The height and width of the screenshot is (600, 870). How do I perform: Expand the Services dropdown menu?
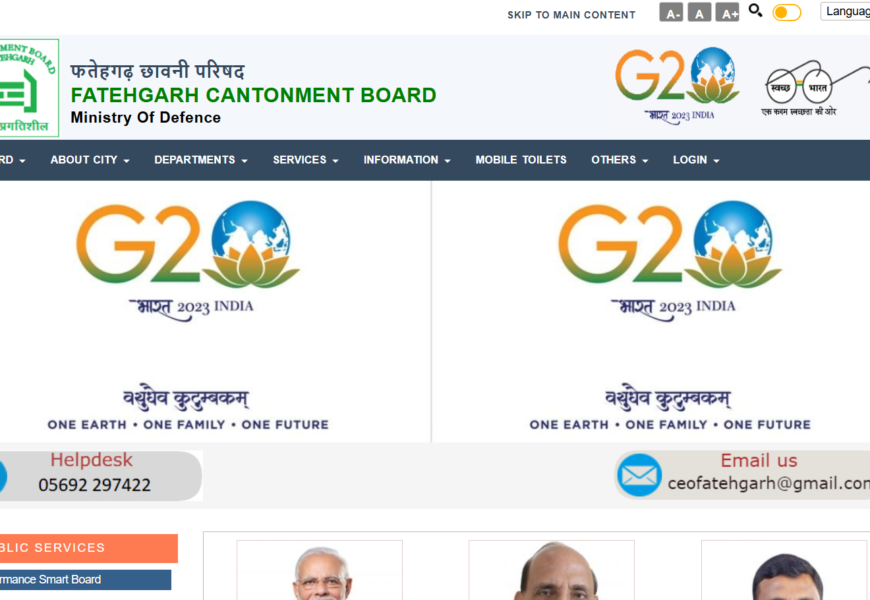(x=306, y=160)
